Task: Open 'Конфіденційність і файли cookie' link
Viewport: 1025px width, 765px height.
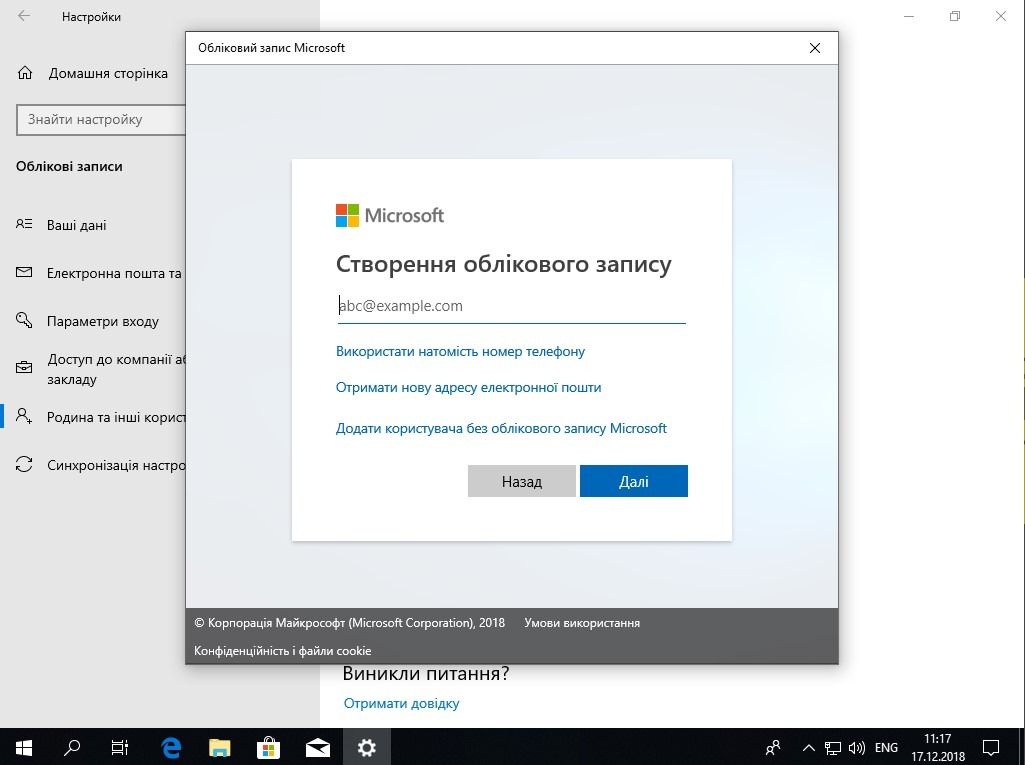Action: tap(282, 651)
